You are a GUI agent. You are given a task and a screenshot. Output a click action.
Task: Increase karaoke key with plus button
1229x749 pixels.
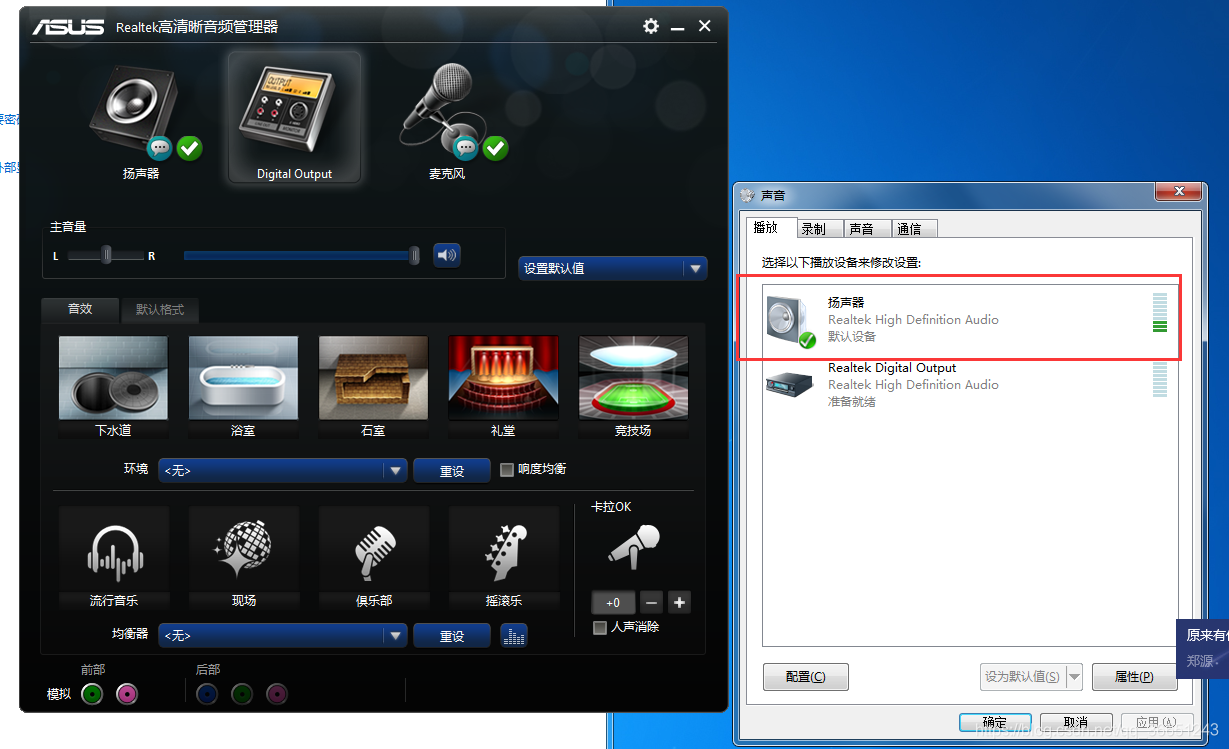coord(680,602)
